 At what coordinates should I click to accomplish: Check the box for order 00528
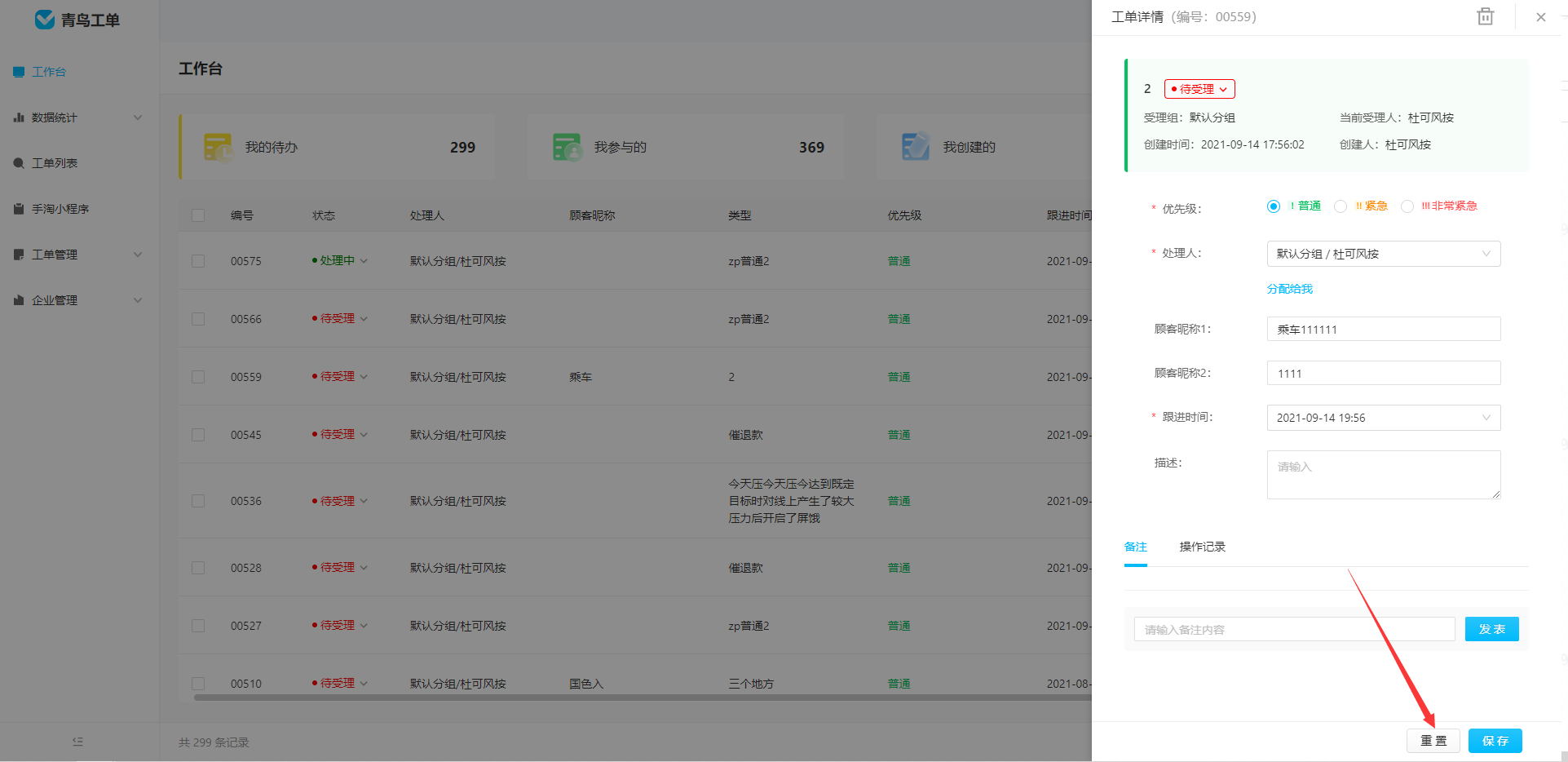point(198,568)
